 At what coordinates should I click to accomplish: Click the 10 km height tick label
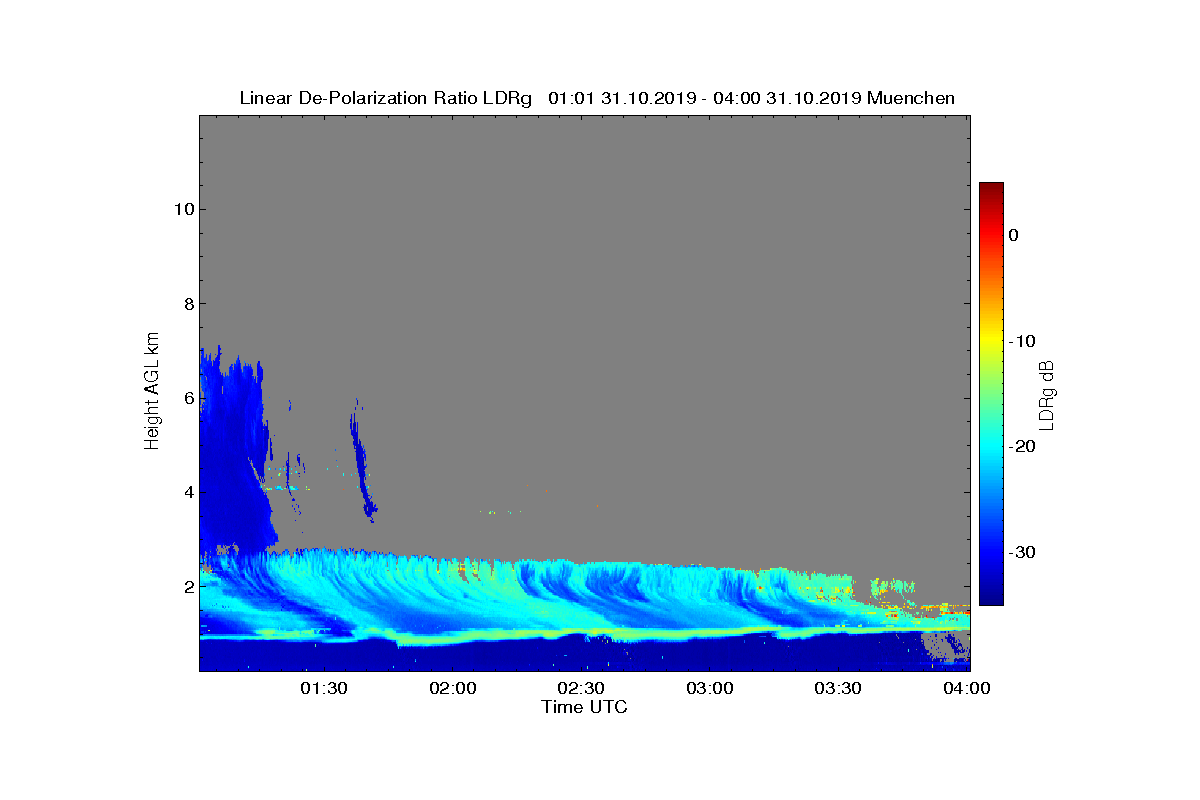pos(182,209)
